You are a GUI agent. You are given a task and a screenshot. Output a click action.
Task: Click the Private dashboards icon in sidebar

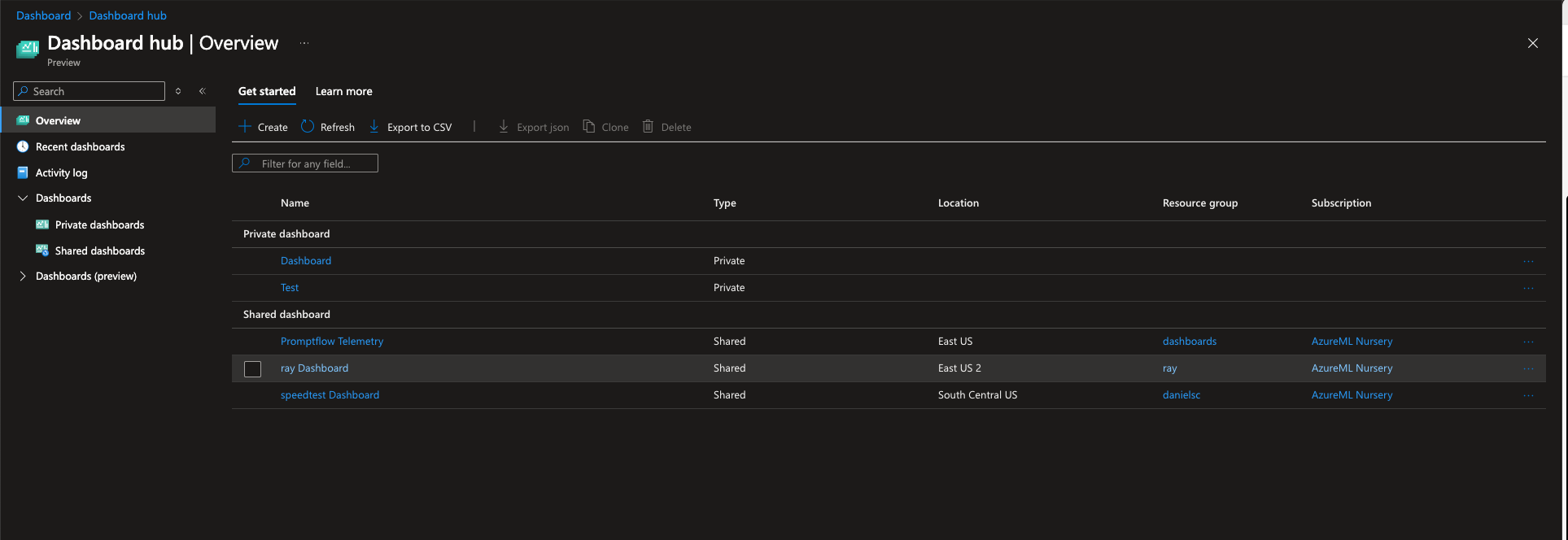(x=42, y=224)
